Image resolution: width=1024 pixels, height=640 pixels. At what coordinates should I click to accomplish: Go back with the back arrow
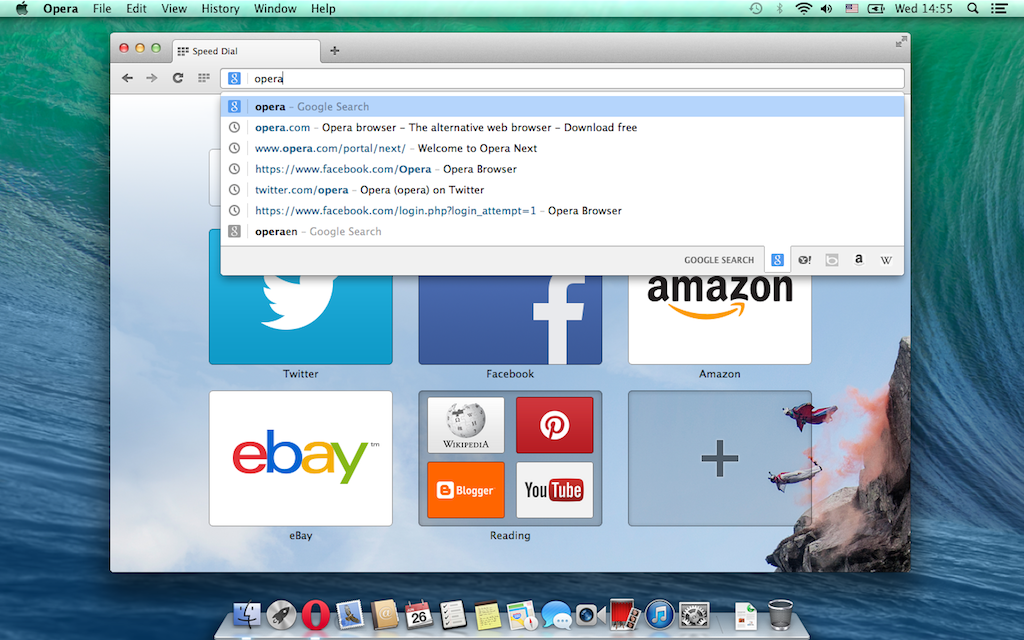(x=127, y=78)
